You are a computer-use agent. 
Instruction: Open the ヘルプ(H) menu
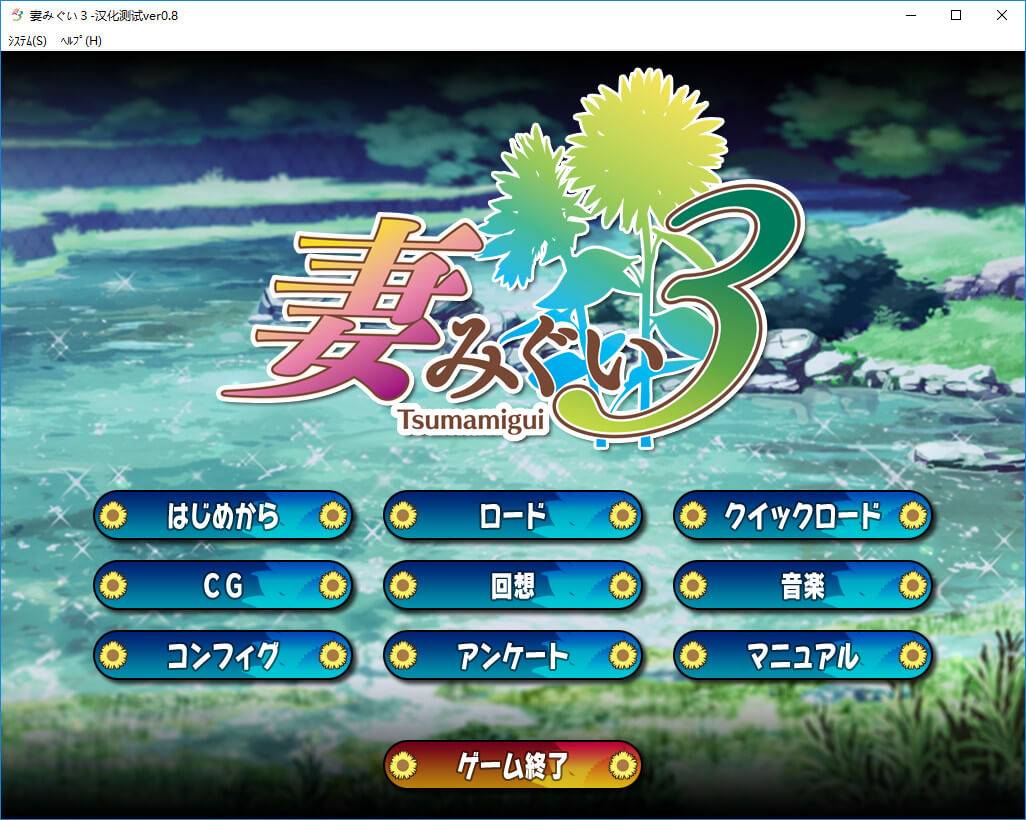(x=81, y=41)
